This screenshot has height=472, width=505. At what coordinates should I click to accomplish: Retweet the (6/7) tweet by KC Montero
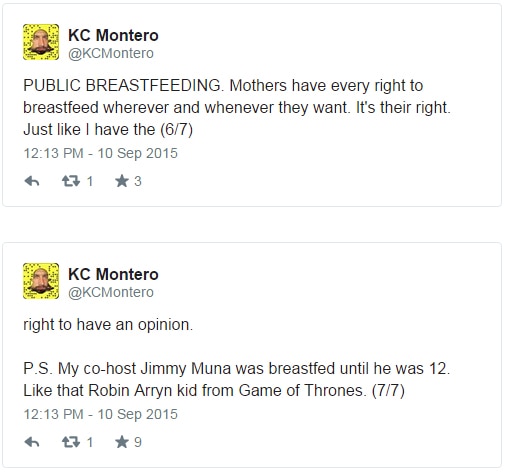[71, 181]
